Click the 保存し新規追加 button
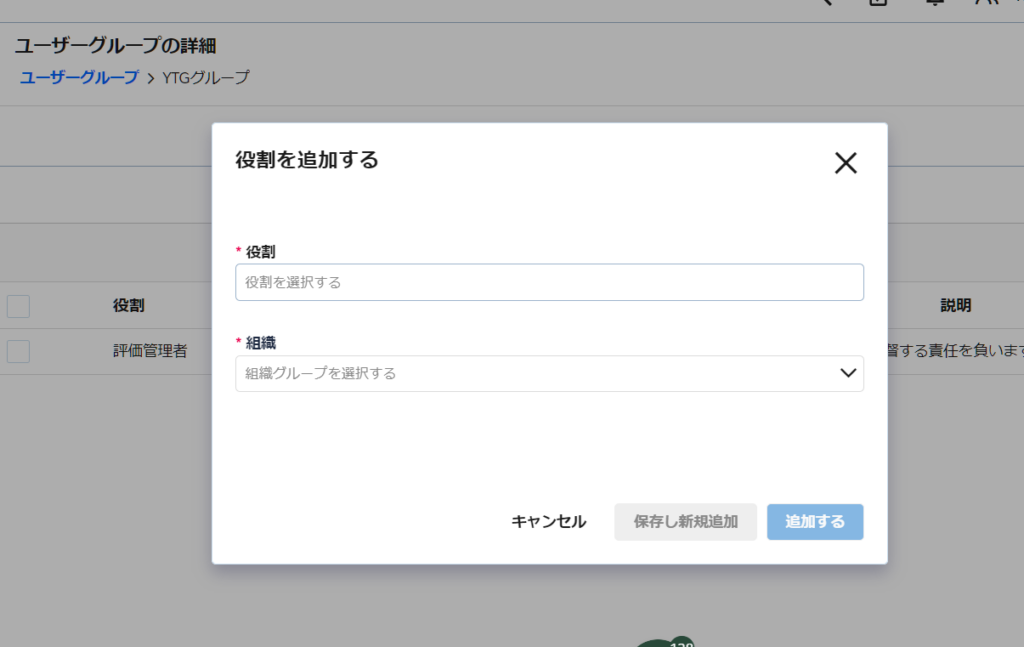This screenshot has width=1024, height=647. pyautogui.click(x=685, y=522)
